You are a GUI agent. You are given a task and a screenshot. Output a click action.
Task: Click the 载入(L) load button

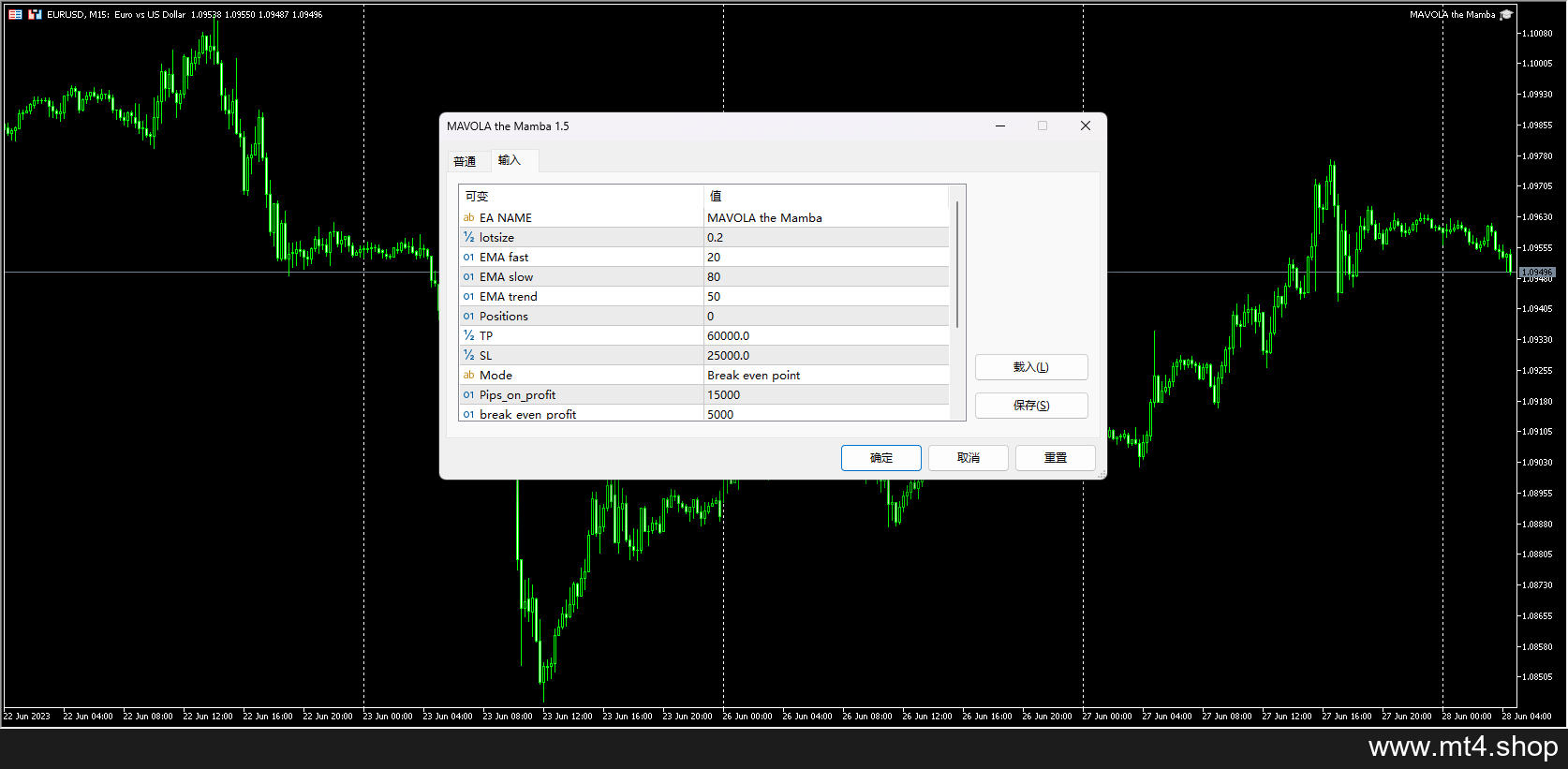[1031, 367]
